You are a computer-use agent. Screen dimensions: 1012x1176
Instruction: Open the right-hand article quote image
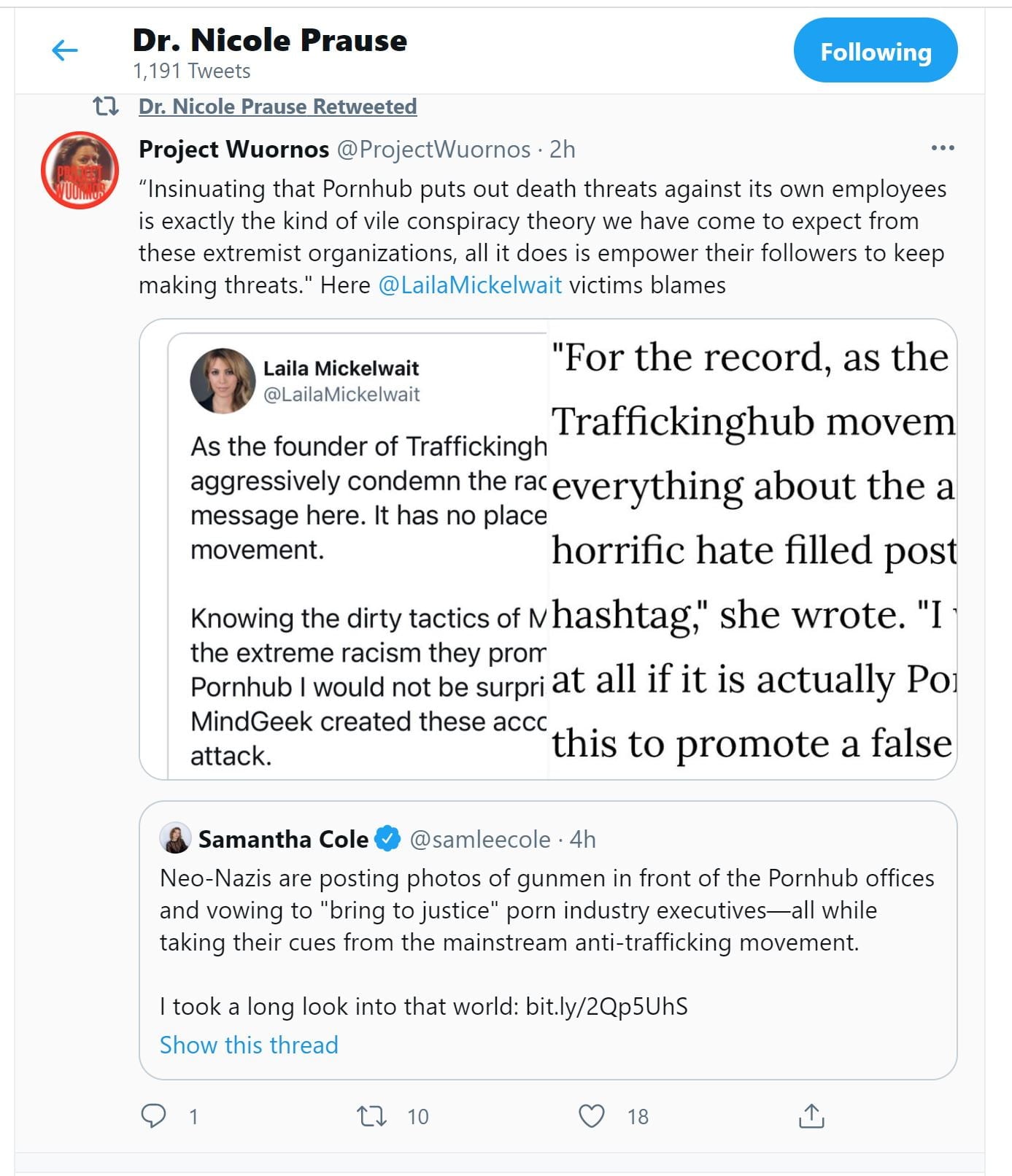(752, 549)
